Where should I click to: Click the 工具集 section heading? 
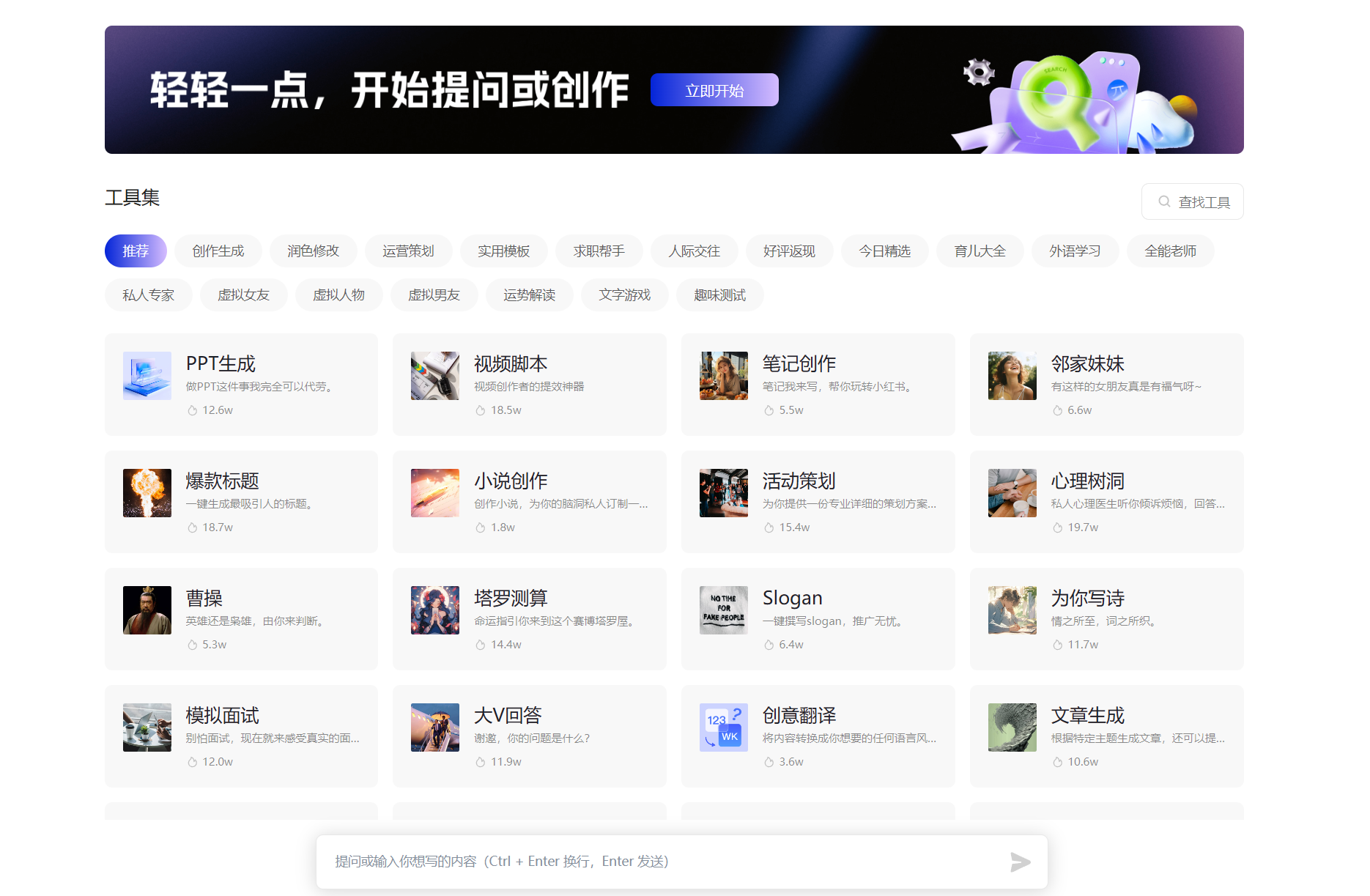pos(133,198)
